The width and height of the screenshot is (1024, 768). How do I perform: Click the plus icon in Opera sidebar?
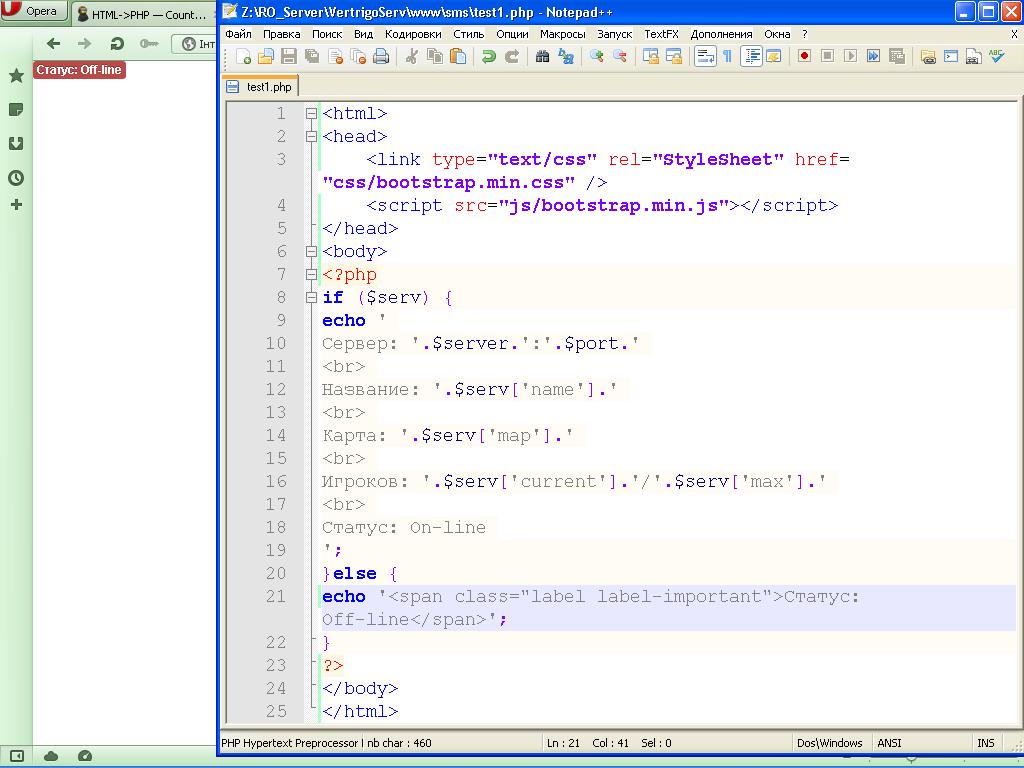pyautogui.click(x=16, y=205)
